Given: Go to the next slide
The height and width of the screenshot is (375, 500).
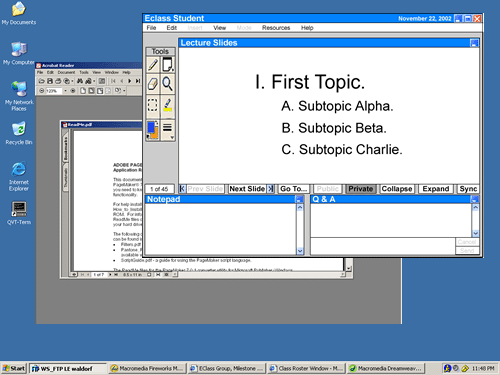Looking at the screenshot, I should click(247, 189).
